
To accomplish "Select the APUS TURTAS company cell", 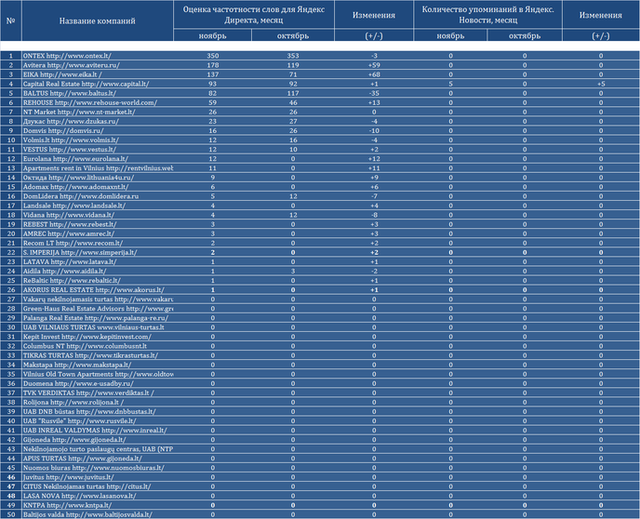I will [97, 459].
